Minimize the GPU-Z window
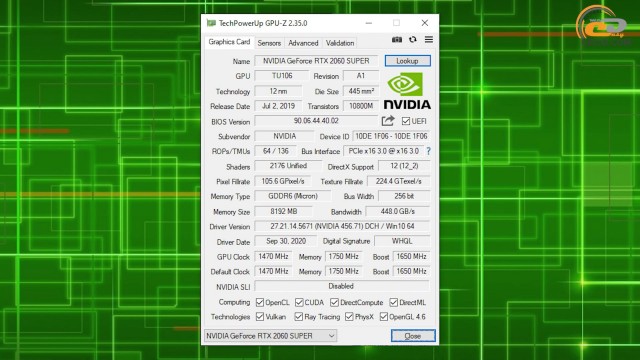640x360 pixels. (369, 23)
